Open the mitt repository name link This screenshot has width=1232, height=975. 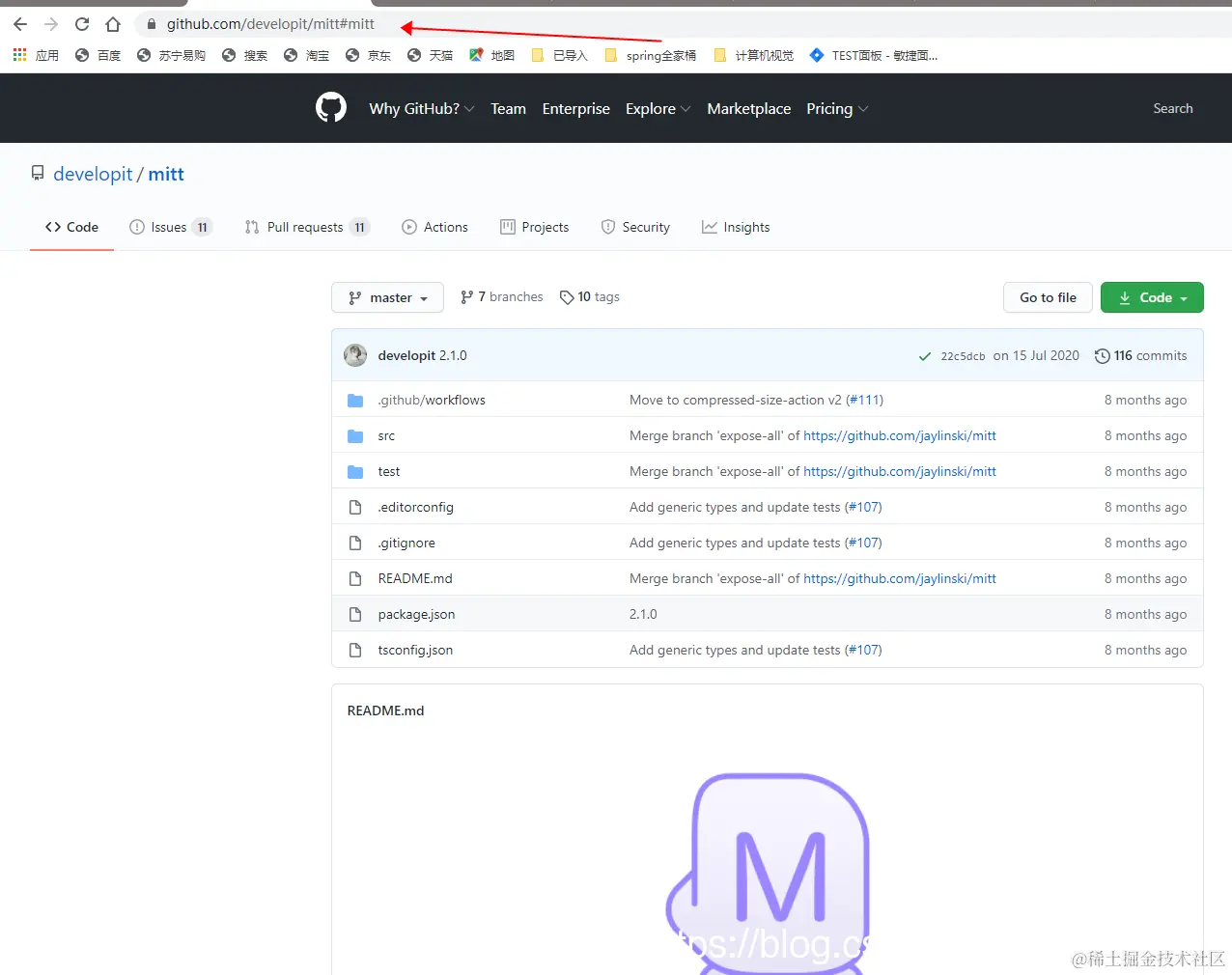166,174
